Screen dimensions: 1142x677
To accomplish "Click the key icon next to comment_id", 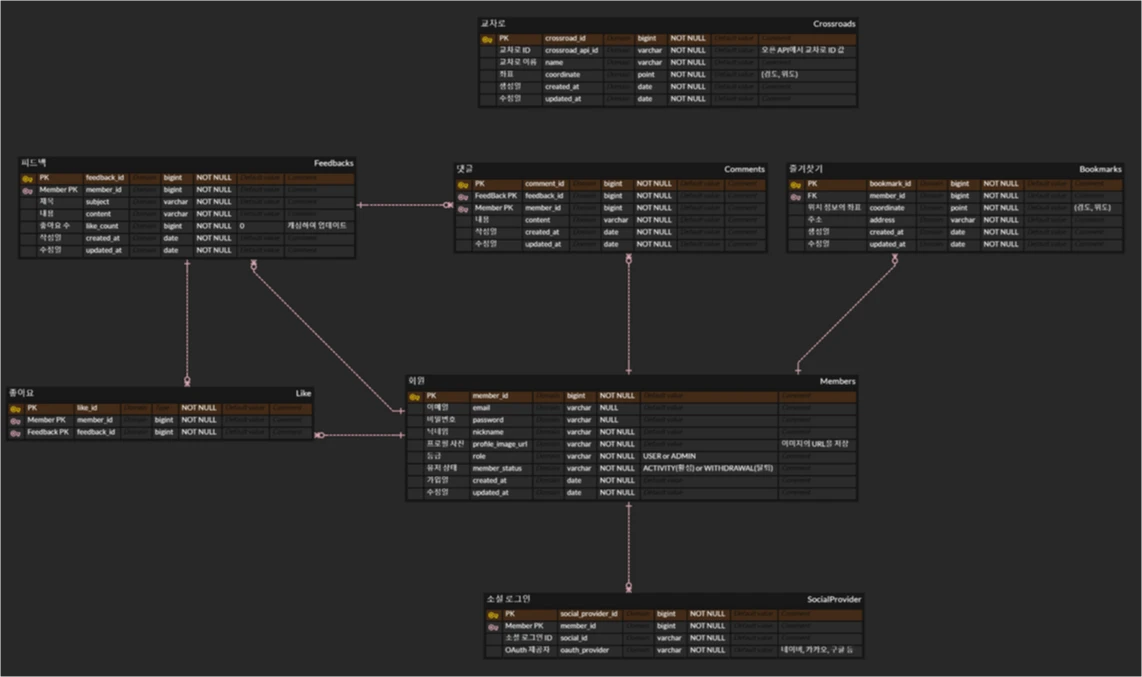I will coord(462,185).
